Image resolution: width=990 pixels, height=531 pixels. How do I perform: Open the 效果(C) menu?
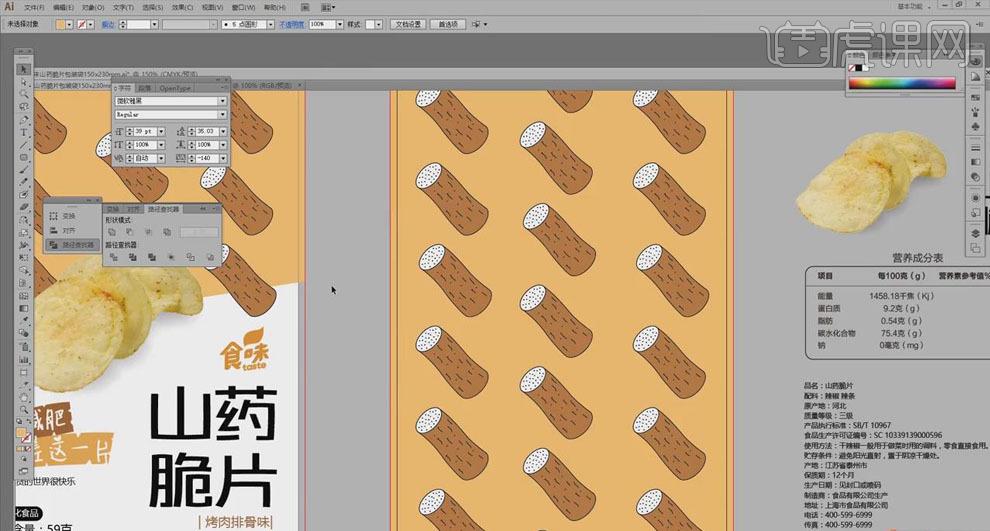[182, 7]
